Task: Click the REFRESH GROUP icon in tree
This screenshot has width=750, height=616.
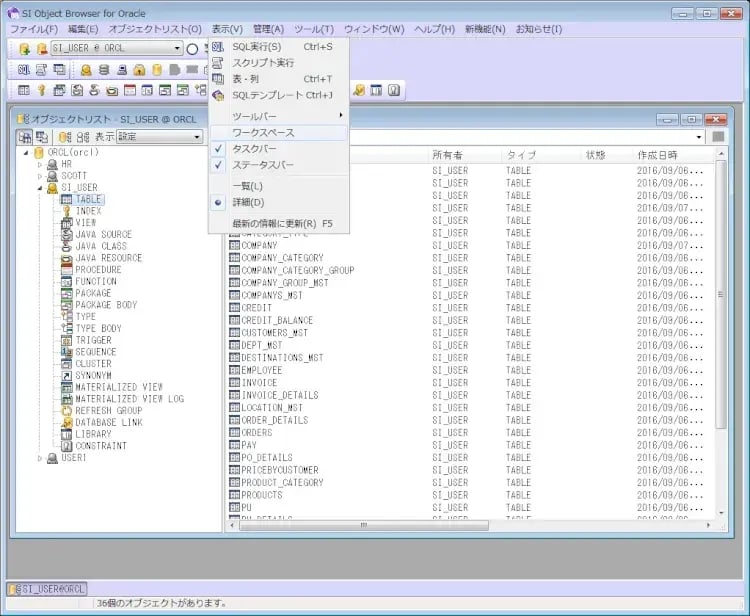Action: (67, 410)
